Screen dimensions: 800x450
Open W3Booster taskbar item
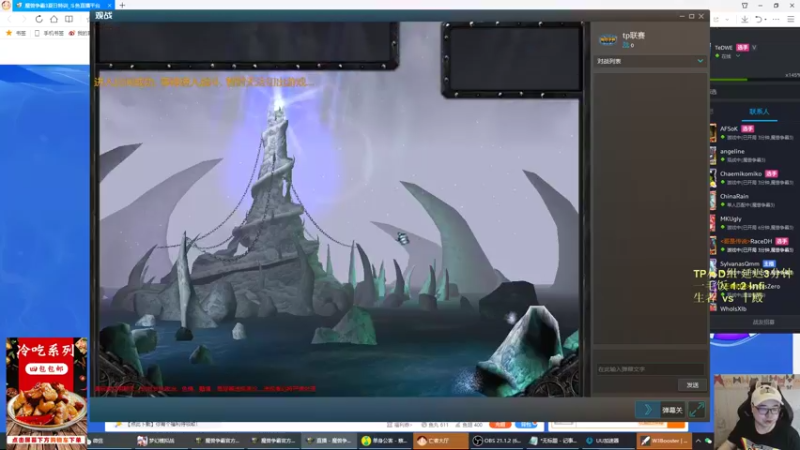point(664,440)
